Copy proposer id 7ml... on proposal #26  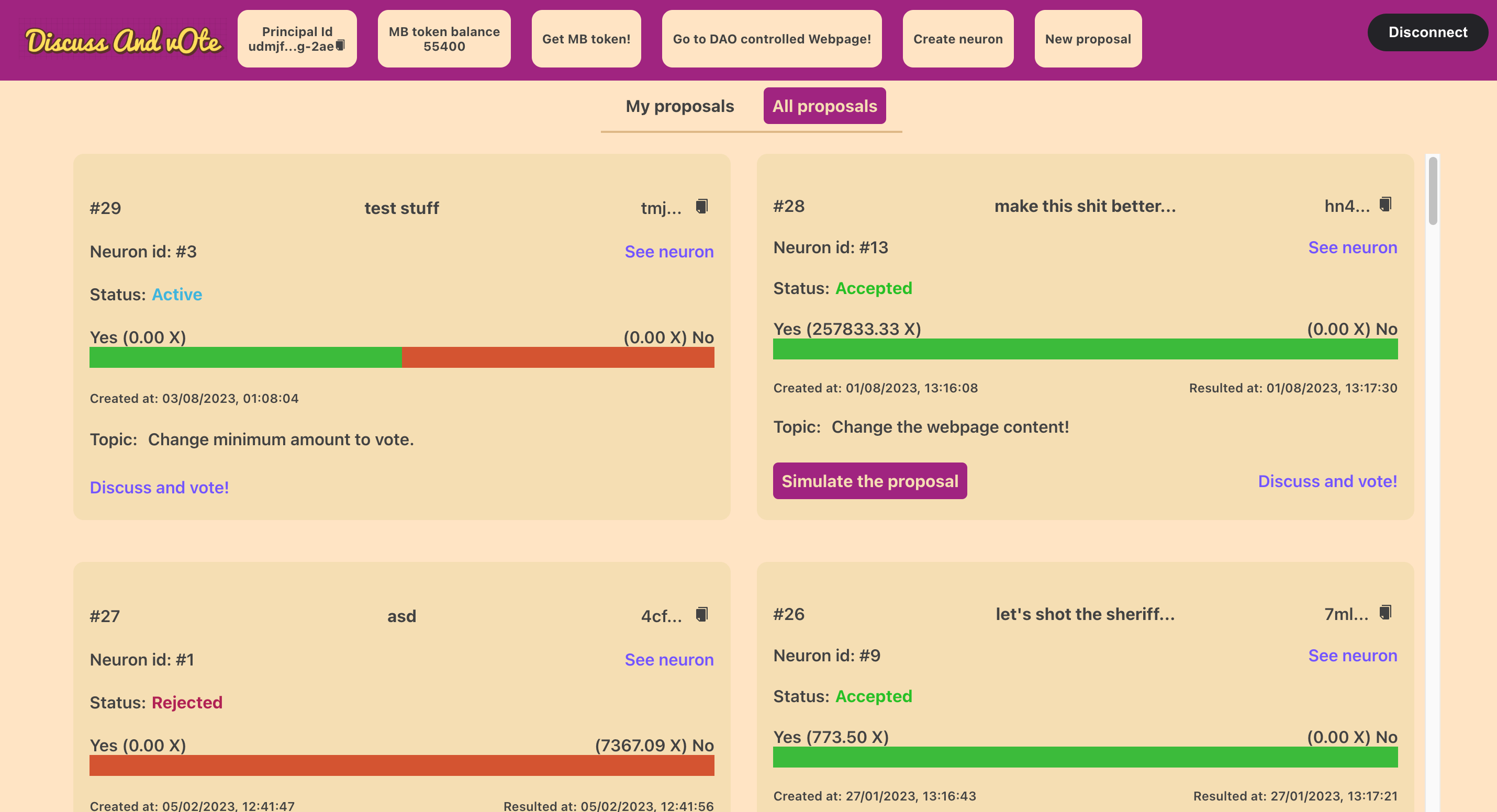(x=1385, y=612)
